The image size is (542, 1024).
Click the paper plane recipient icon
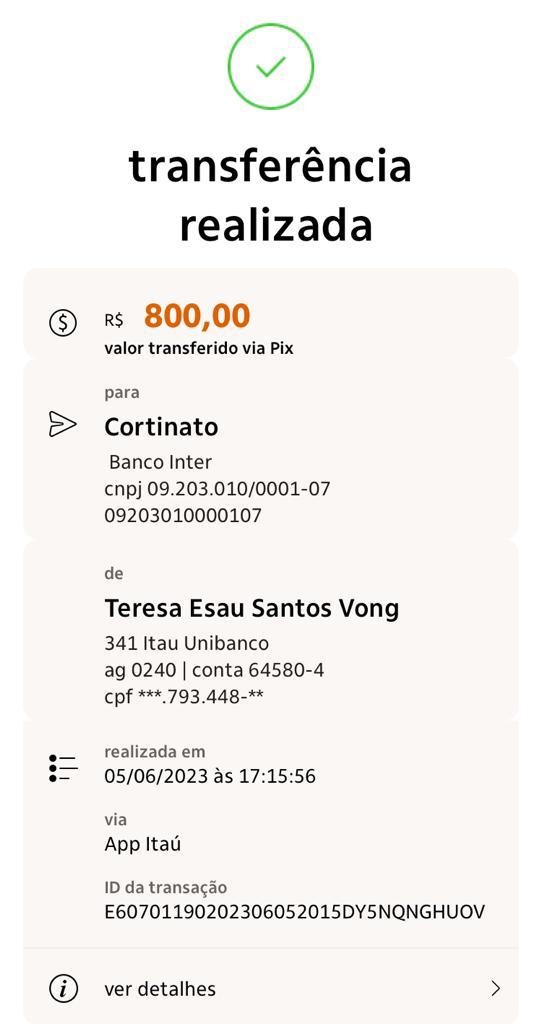[63, 424]
